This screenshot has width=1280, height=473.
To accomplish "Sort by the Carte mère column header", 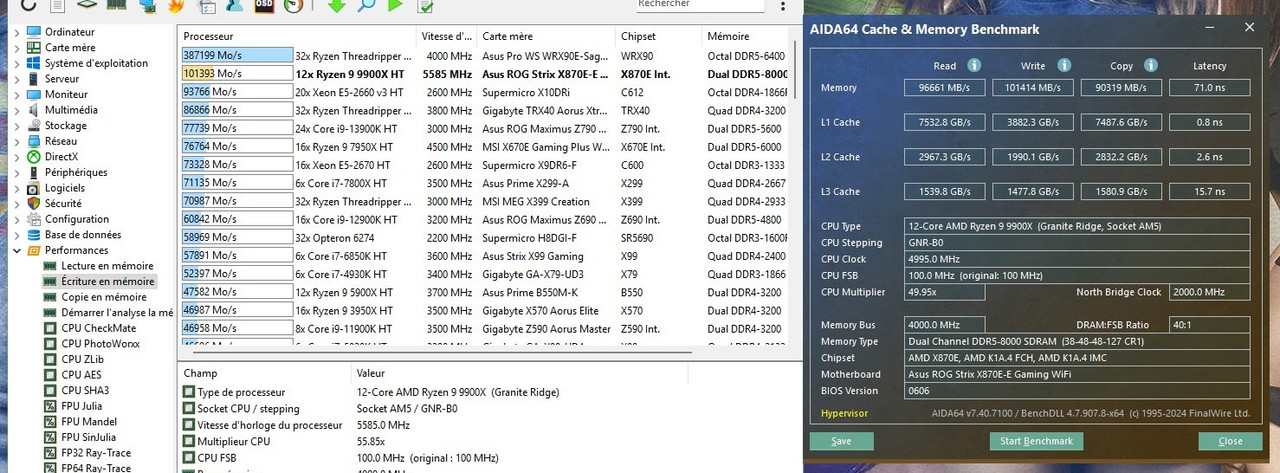I will [546, 36].
